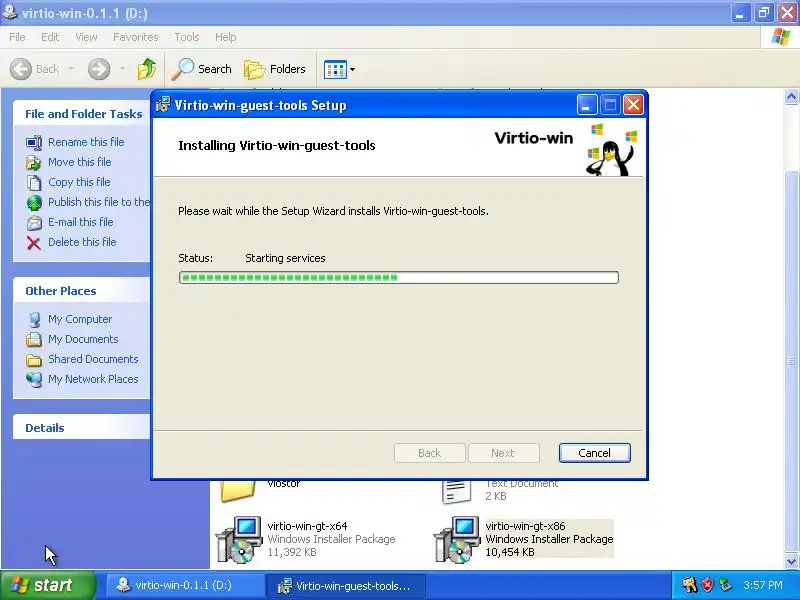The image size is (800, 600).
Task: Click the Windows flag logo in Explorer
Action: tap(781, 37)
